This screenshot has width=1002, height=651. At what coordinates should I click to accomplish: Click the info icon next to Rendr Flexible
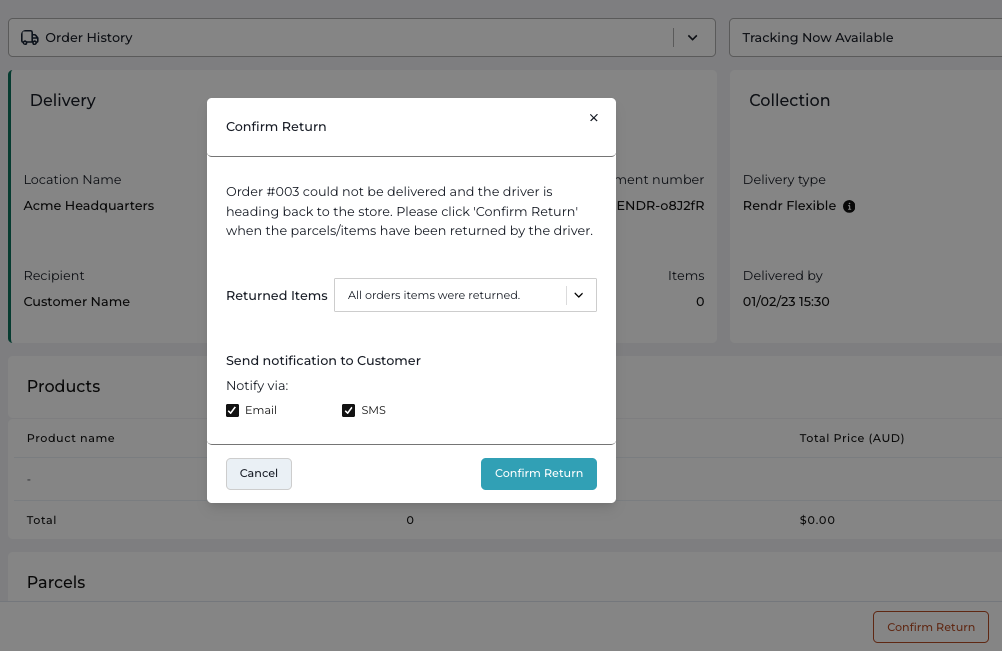[849, 206]
